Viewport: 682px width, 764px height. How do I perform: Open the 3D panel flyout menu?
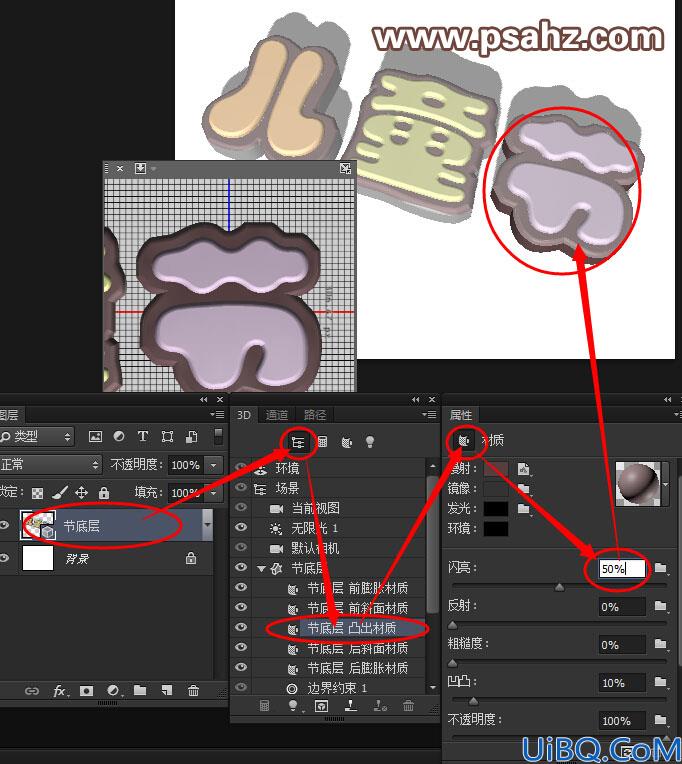click(429, 415)
